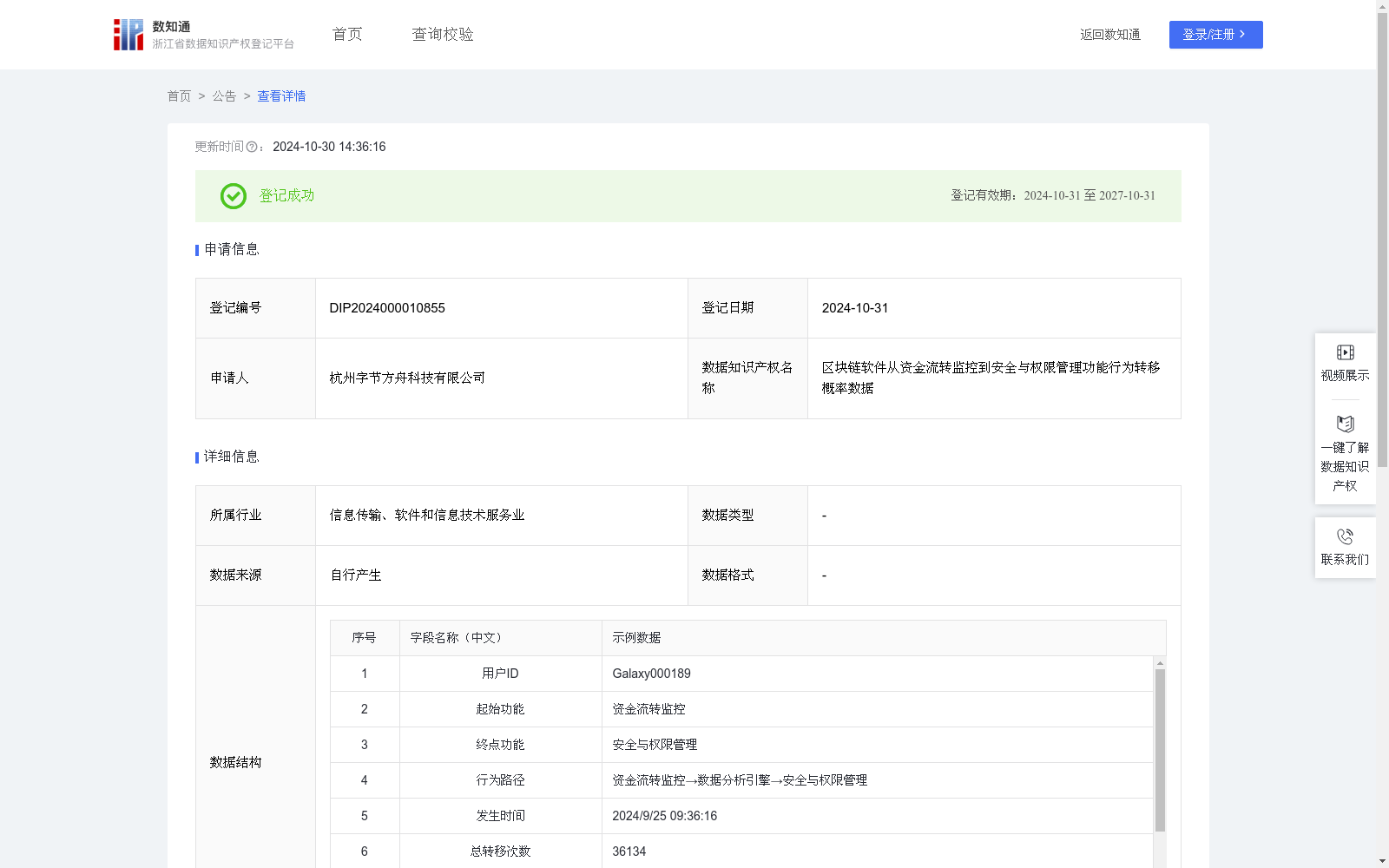
Task: Click the 申请信息 section heading
Action: click(x=232, y=250)
